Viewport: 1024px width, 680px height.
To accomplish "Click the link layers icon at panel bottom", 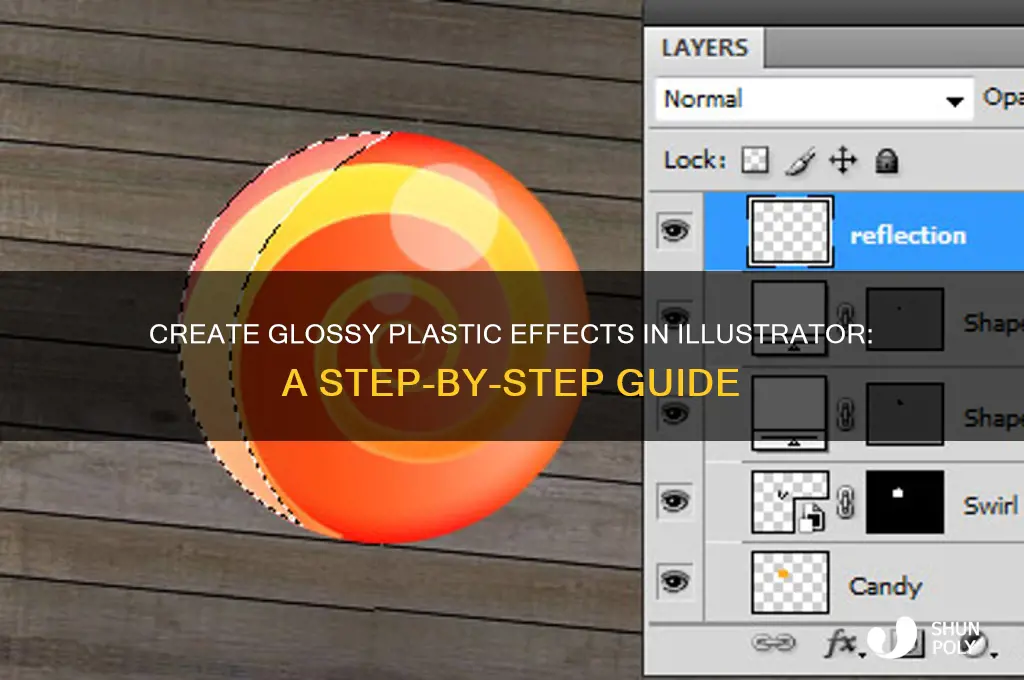I will pyautogui.click(x=773, y=643).
